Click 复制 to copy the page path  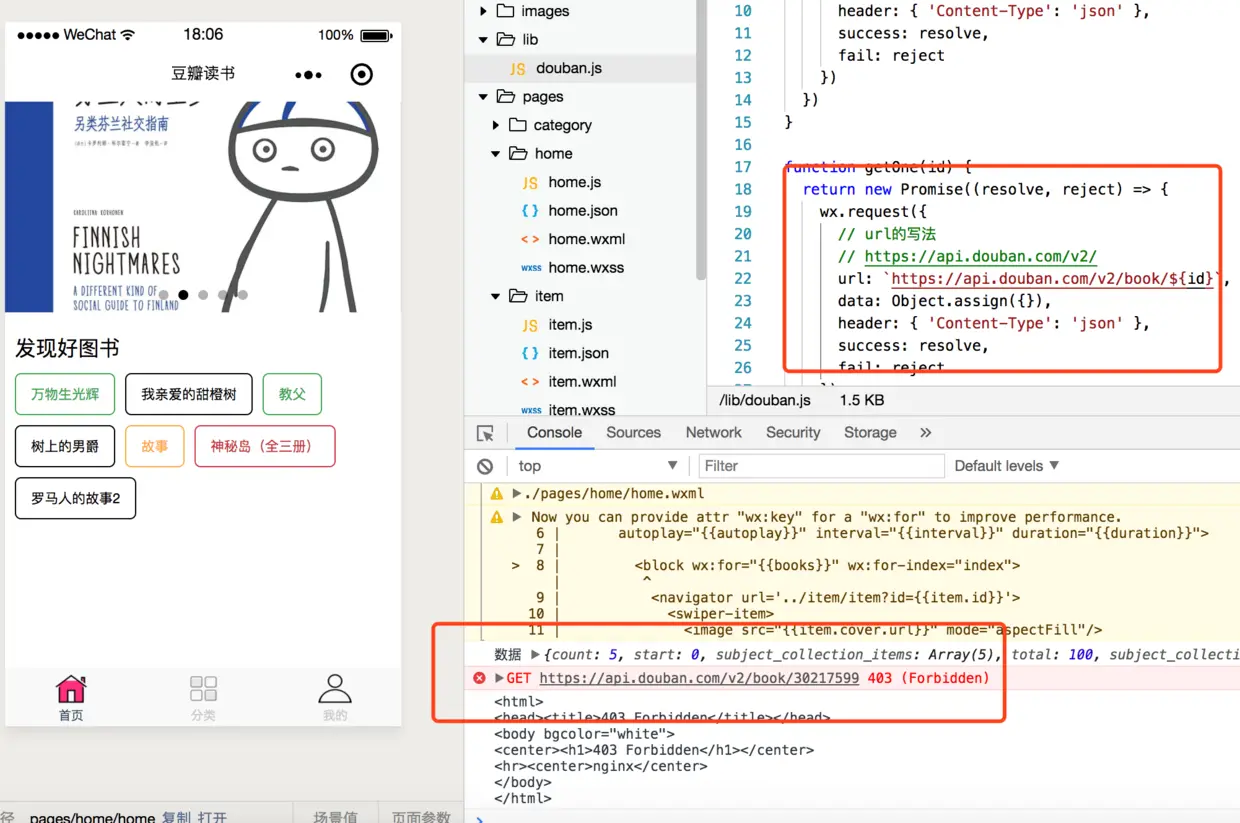pyautogui.click(x=176, y=816)
